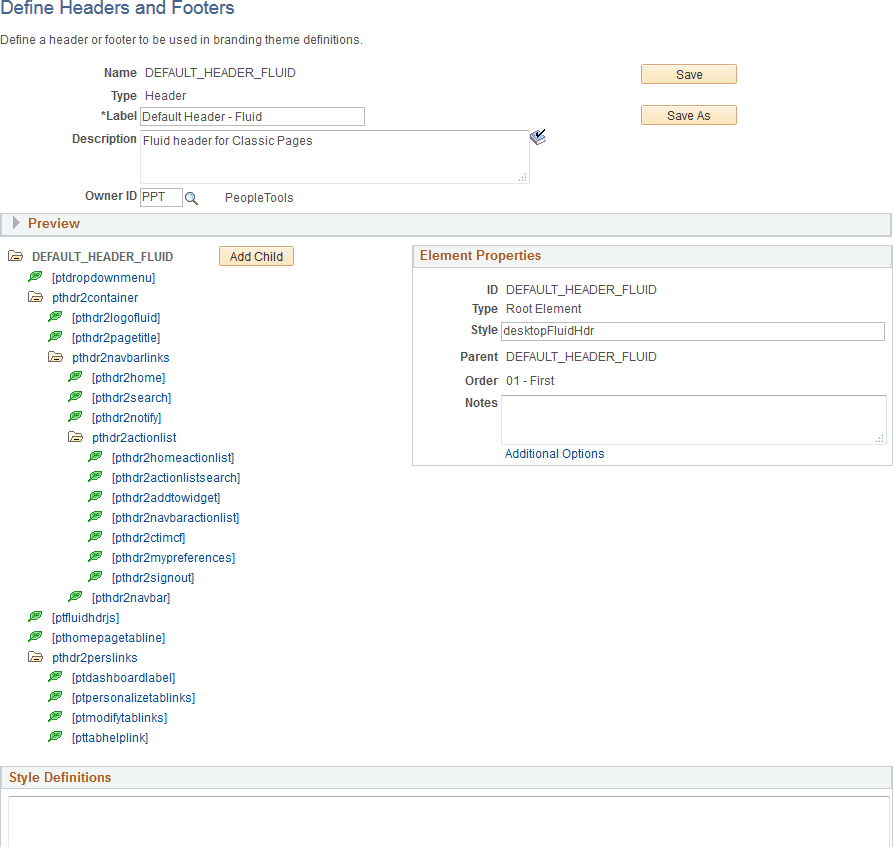The image size is (893, 847).
Task: Open the Additional Options link
Action: pyautogui.click(x=554, y=453)
